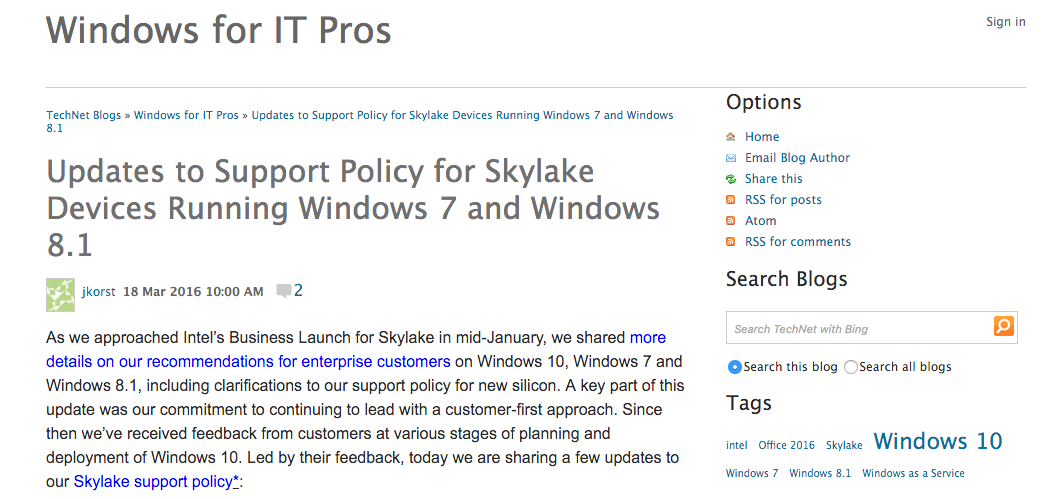This screenshot has height=499, width=1046.
Task: Click the jkorst author name link
Action: pyautogui.click(x=98, y=292)
